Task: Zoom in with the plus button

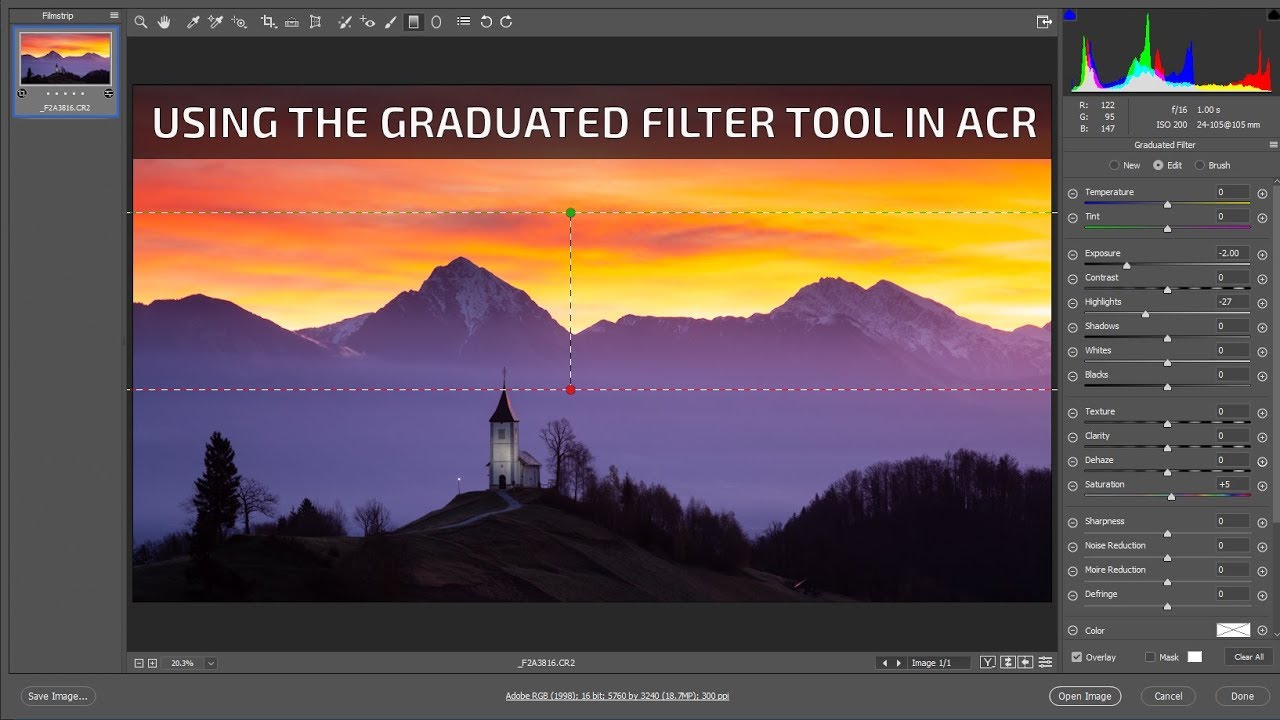Action: click(152, 663)
